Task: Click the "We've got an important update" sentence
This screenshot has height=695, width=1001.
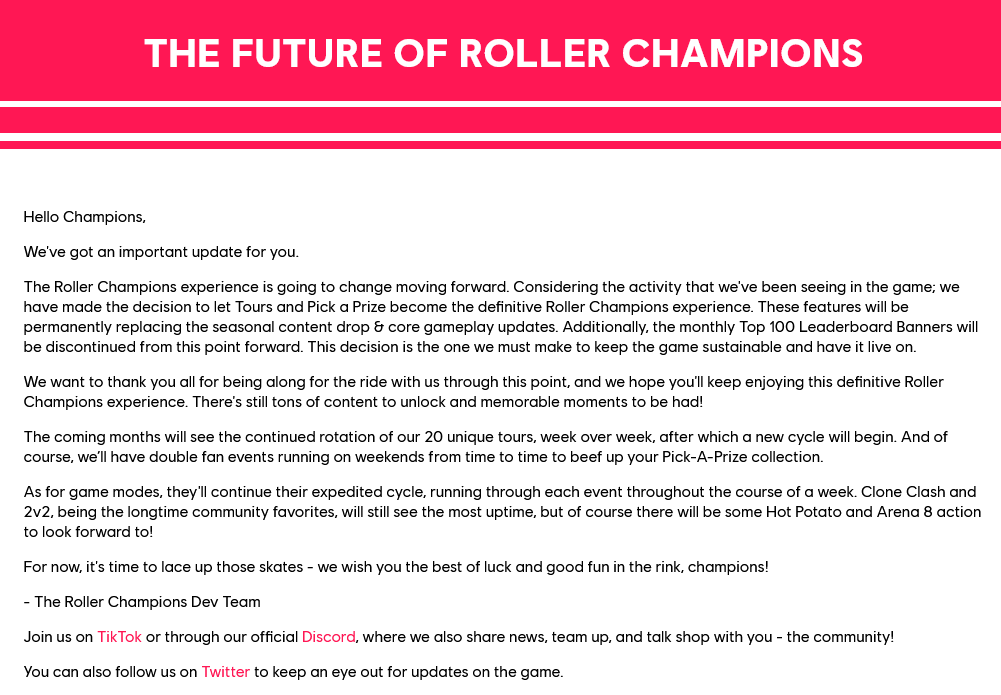Action: click(x=161, y=252)
